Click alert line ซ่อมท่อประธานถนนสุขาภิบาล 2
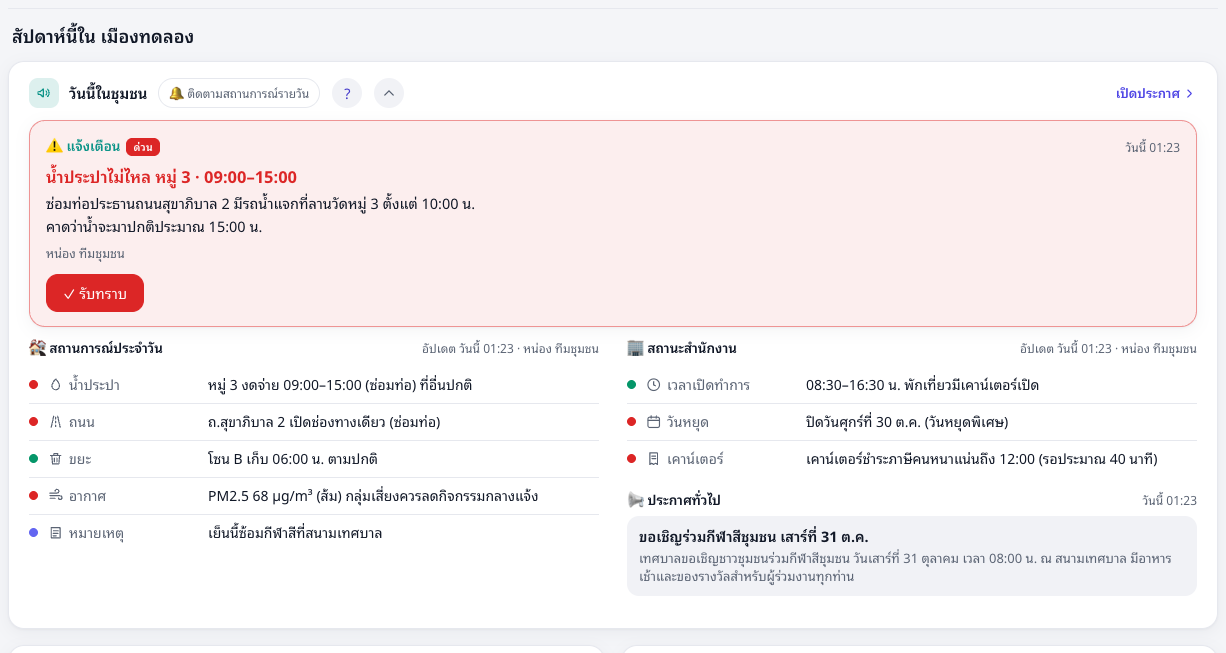Viewport: 1226px width, 653px height. [x=137, y=204]
